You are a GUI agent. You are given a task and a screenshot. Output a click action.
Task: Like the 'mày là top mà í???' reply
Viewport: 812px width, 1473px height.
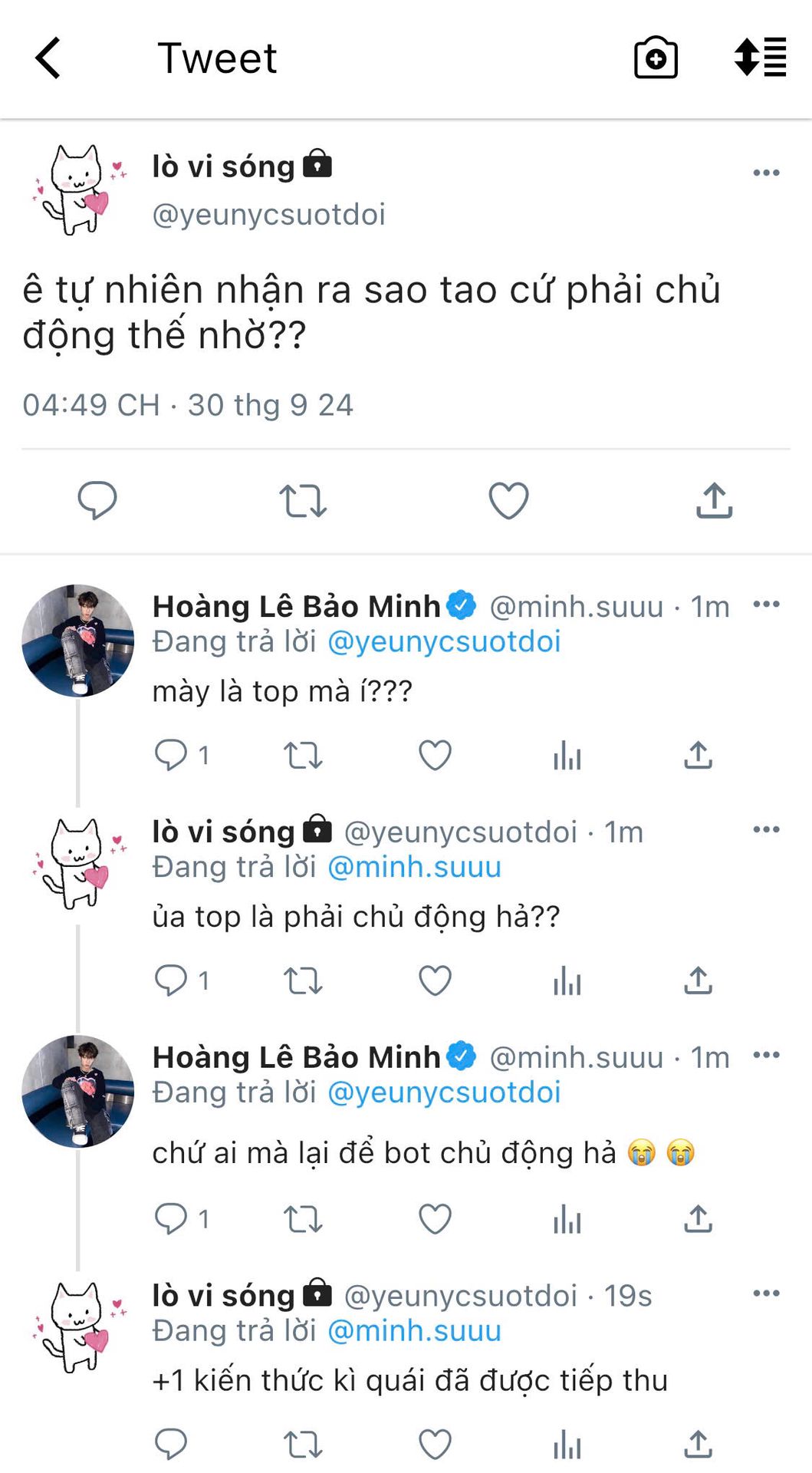[x=435, y=756]
